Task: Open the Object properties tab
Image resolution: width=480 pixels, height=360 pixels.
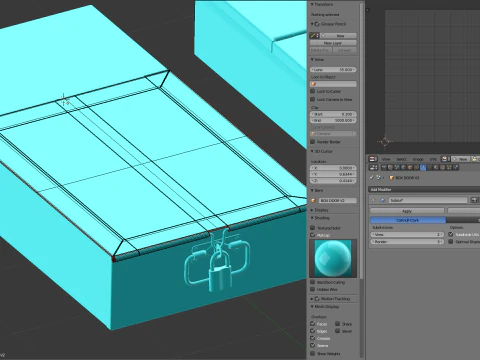Action: click(x=410, y=167)
